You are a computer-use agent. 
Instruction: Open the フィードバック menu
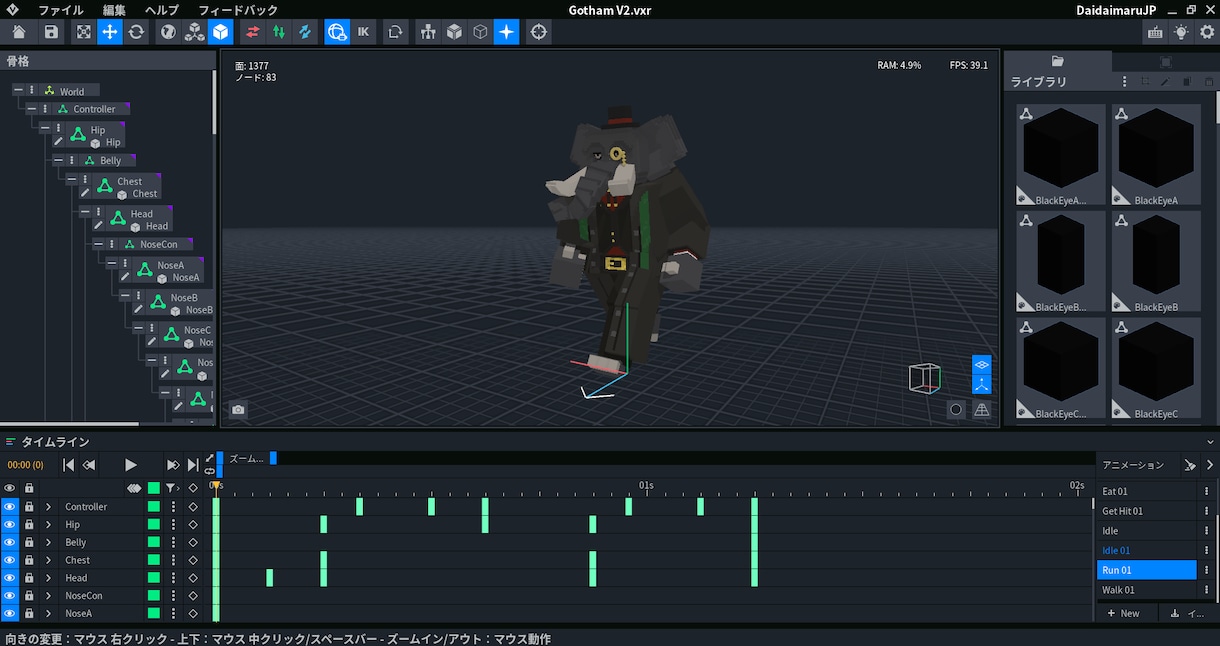[x=238, y=9]
